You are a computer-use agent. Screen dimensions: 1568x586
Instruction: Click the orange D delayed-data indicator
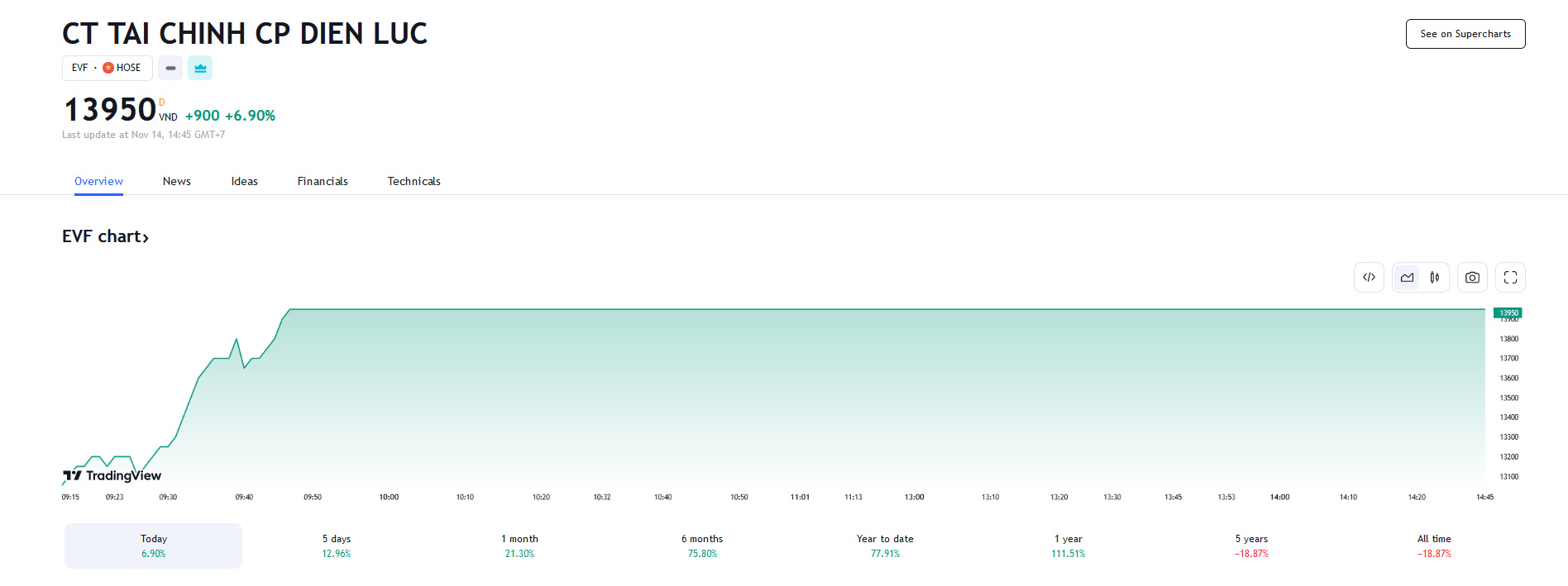[162, 102]
